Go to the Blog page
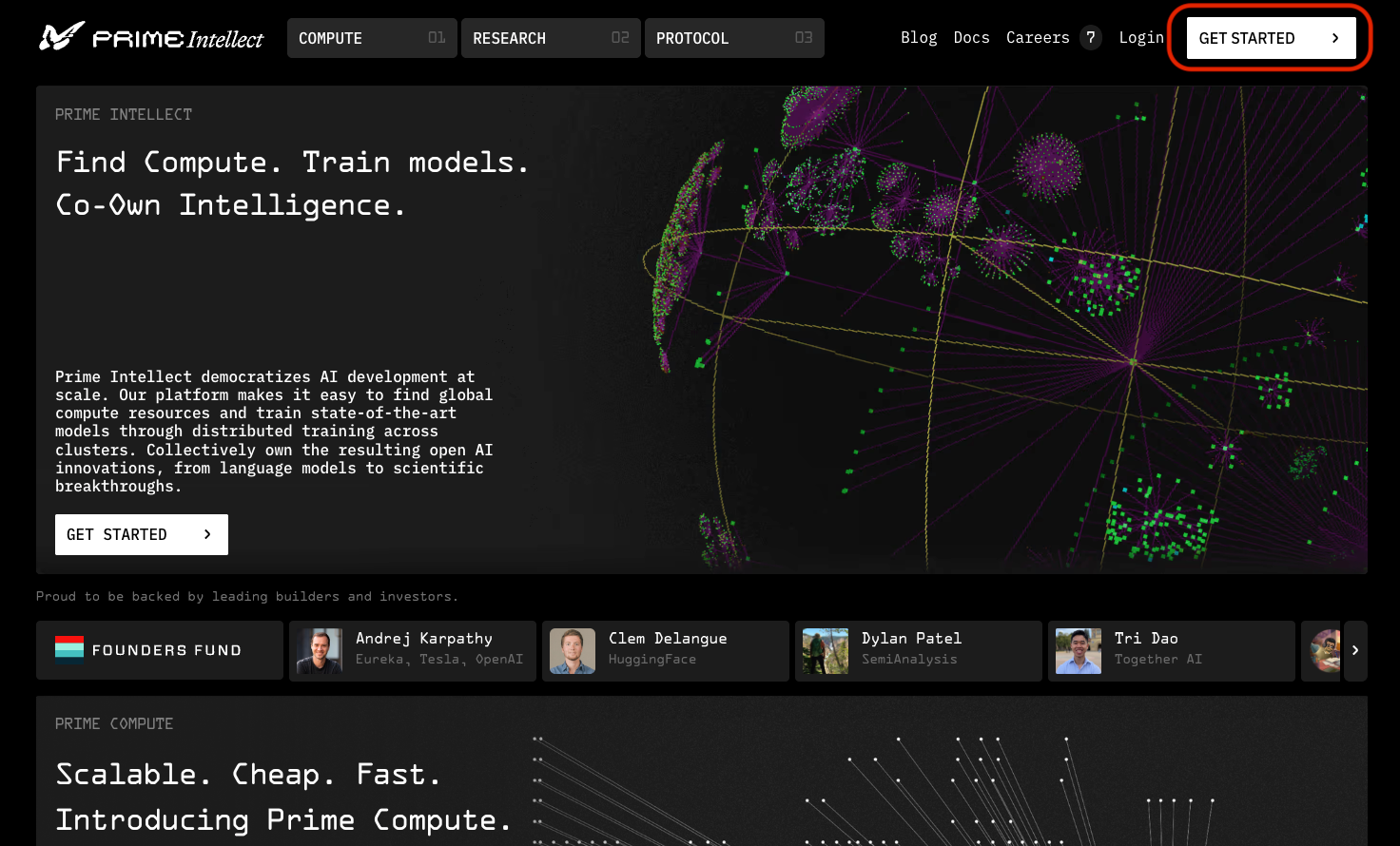 pos(919,38)
